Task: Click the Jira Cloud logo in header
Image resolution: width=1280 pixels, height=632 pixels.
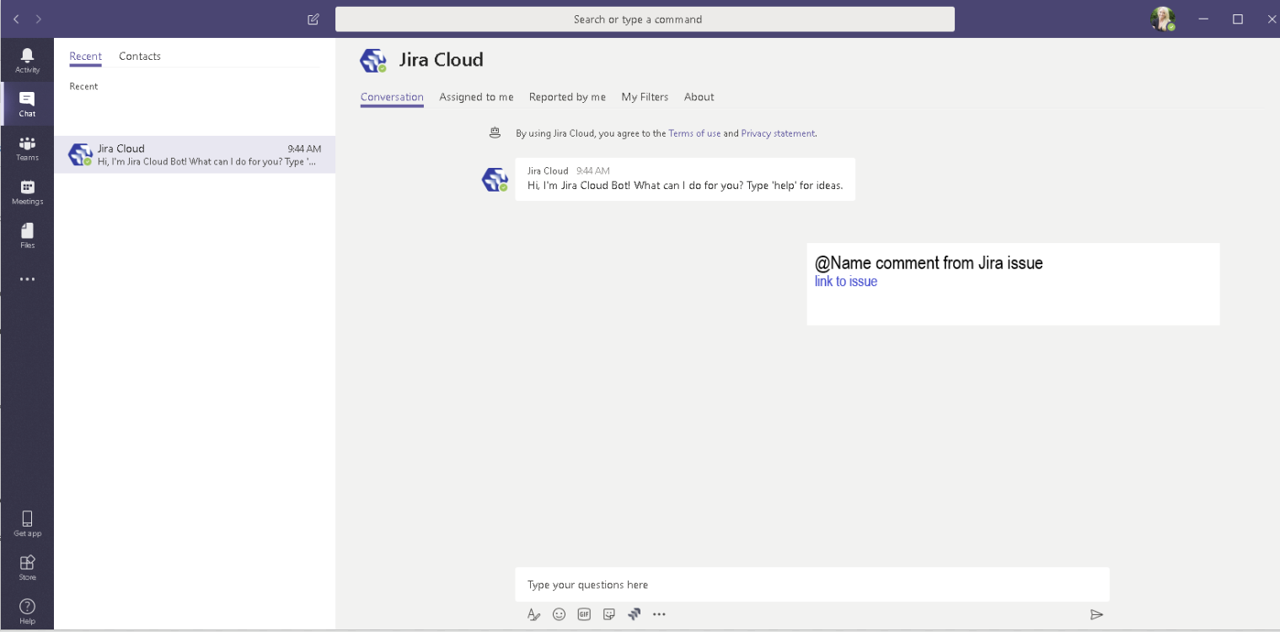Action: click(x=373, y=60)
